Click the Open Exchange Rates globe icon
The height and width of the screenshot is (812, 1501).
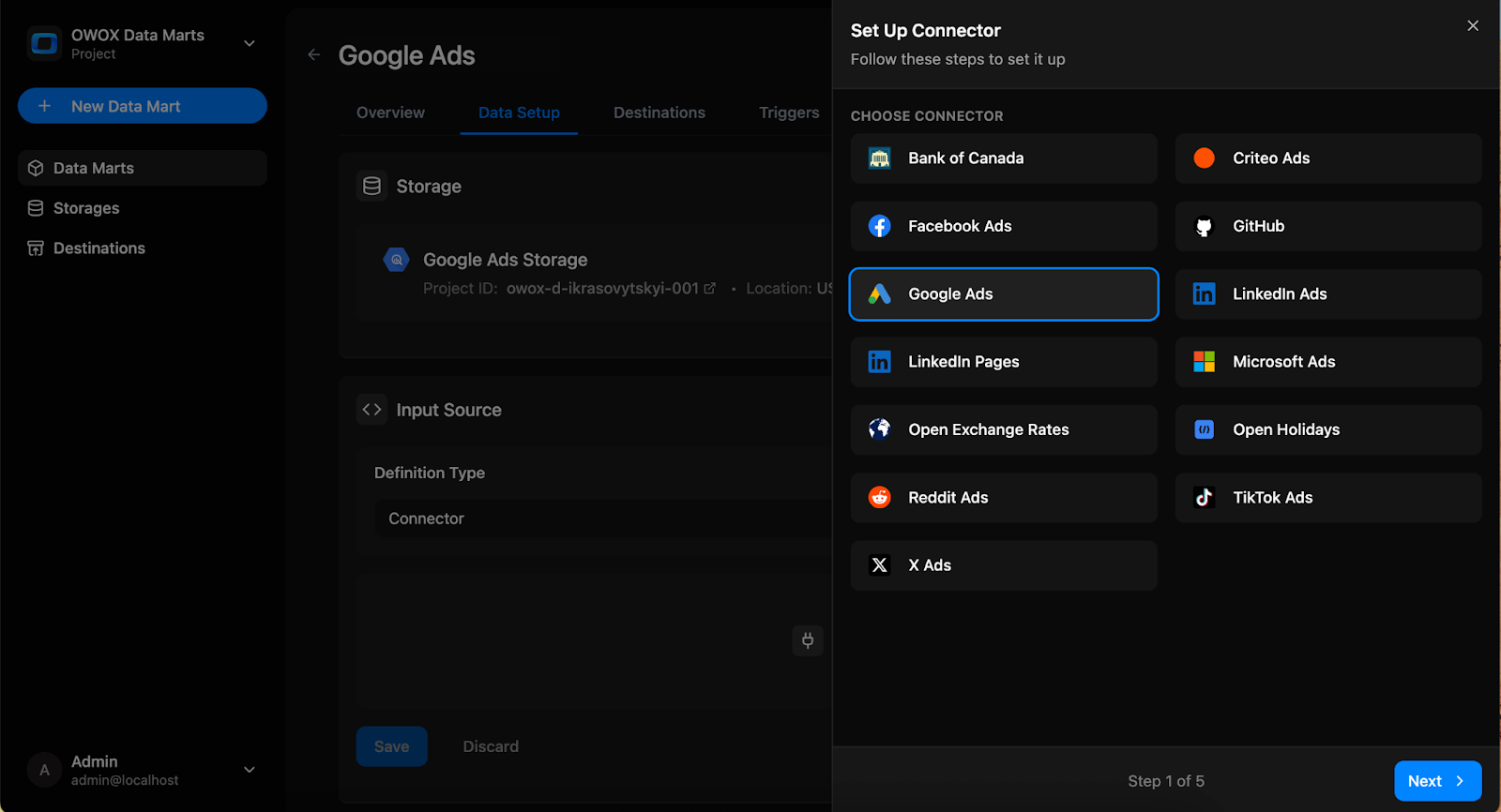879,429
